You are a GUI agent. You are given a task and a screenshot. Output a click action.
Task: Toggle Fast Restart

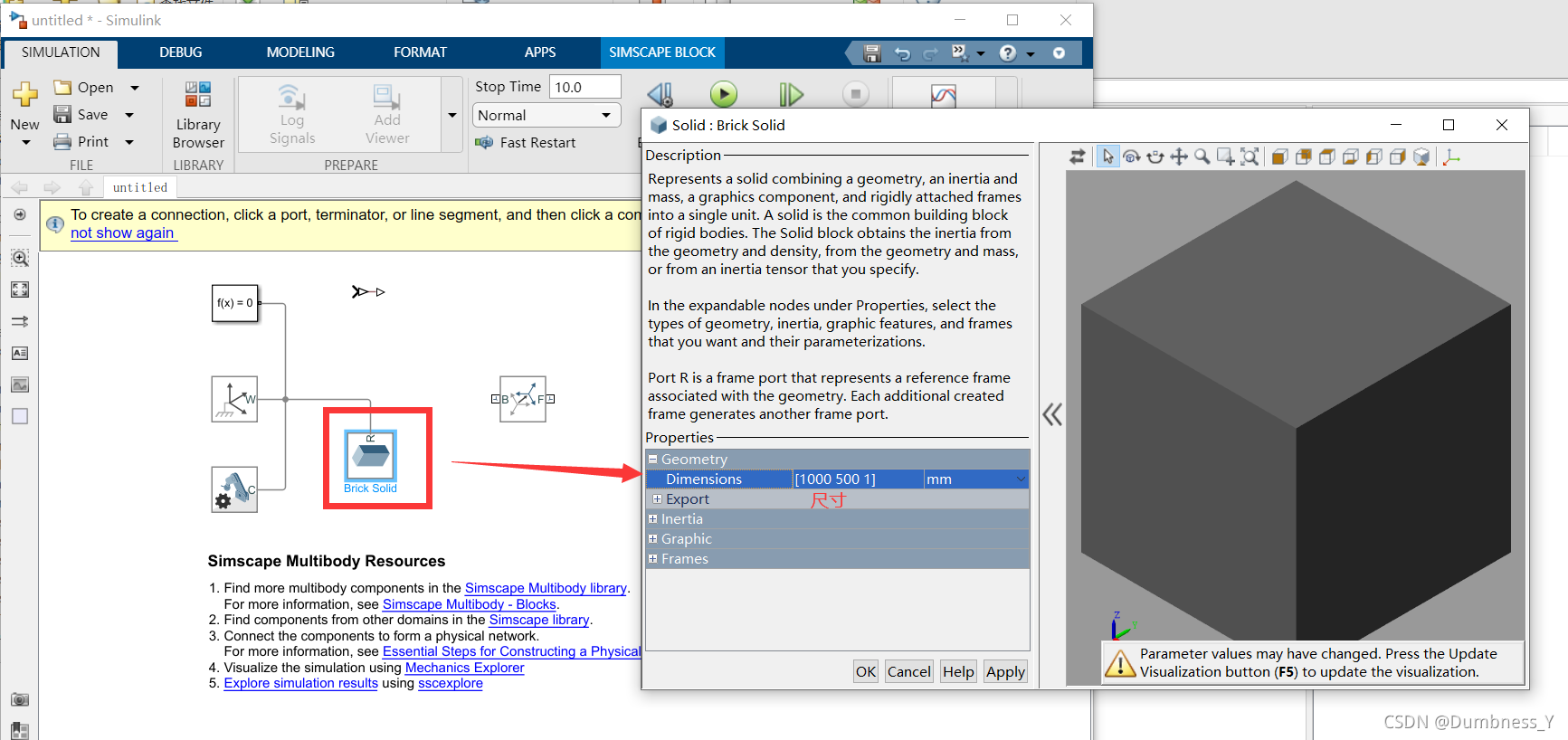(x=526, y=142)
